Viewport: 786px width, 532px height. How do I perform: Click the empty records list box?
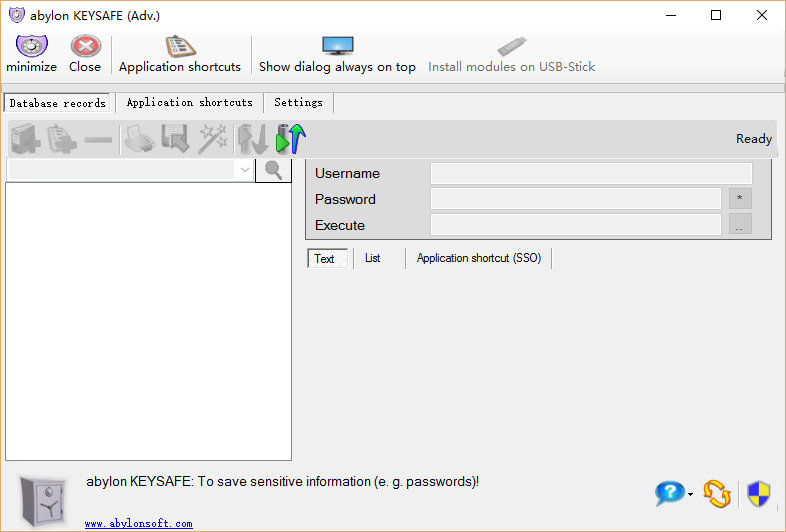148,321
